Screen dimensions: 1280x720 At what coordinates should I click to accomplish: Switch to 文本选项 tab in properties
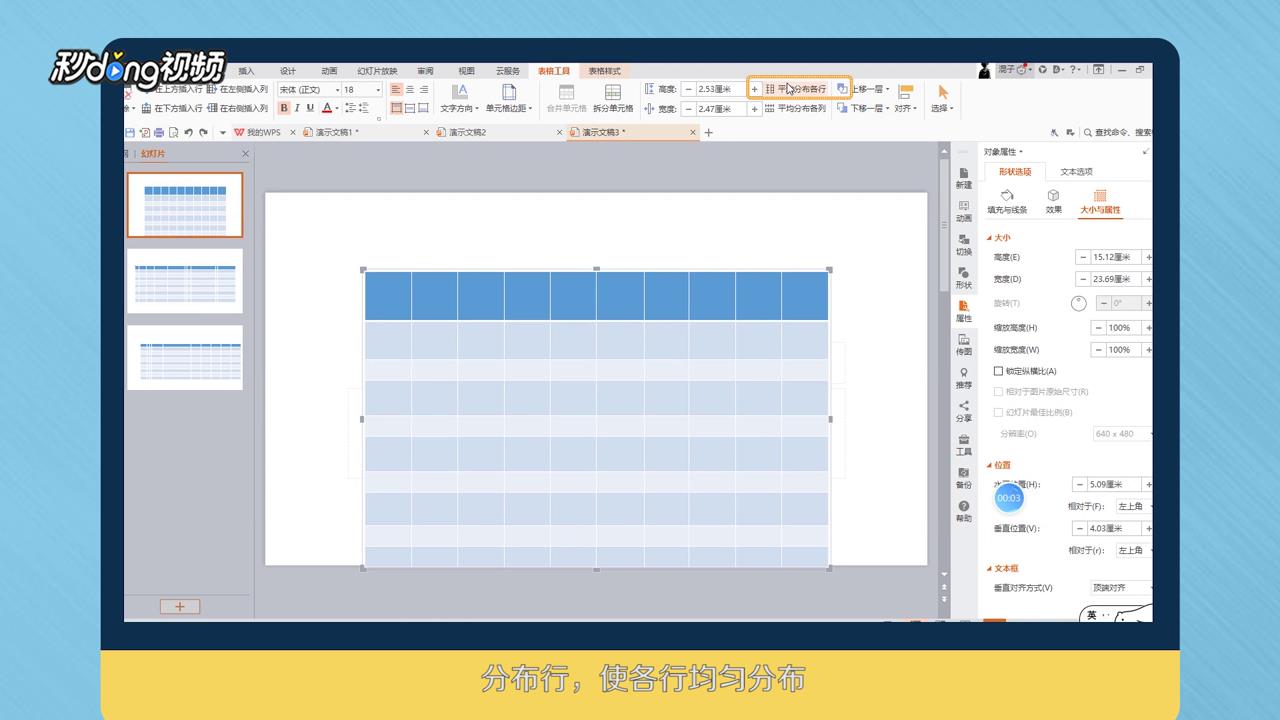(x=1077, y=172)
